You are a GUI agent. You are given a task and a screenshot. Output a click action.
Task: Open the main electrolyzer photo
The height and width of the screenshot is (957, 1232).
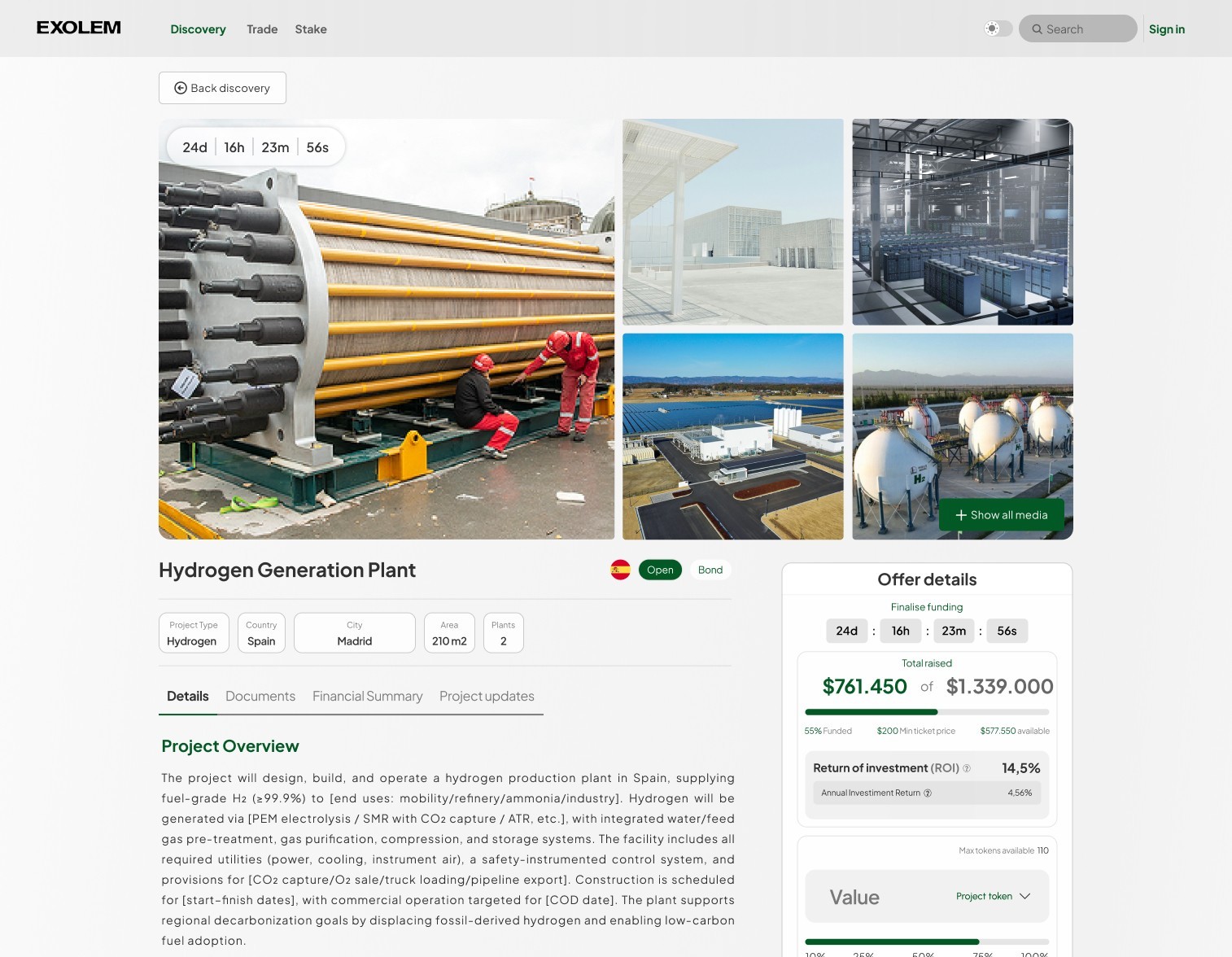tap(387, 329)
